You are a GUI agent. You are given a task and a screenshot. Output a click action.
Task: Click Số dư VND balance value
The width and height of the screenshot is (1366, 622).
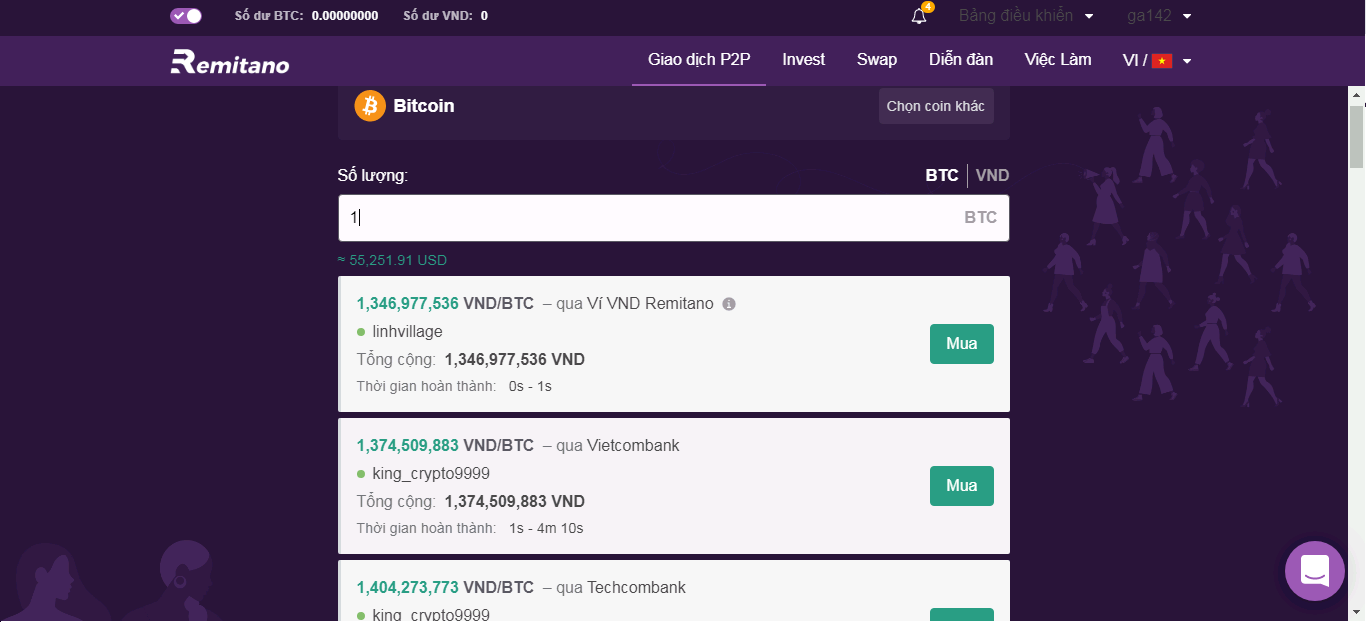(484, 16)
